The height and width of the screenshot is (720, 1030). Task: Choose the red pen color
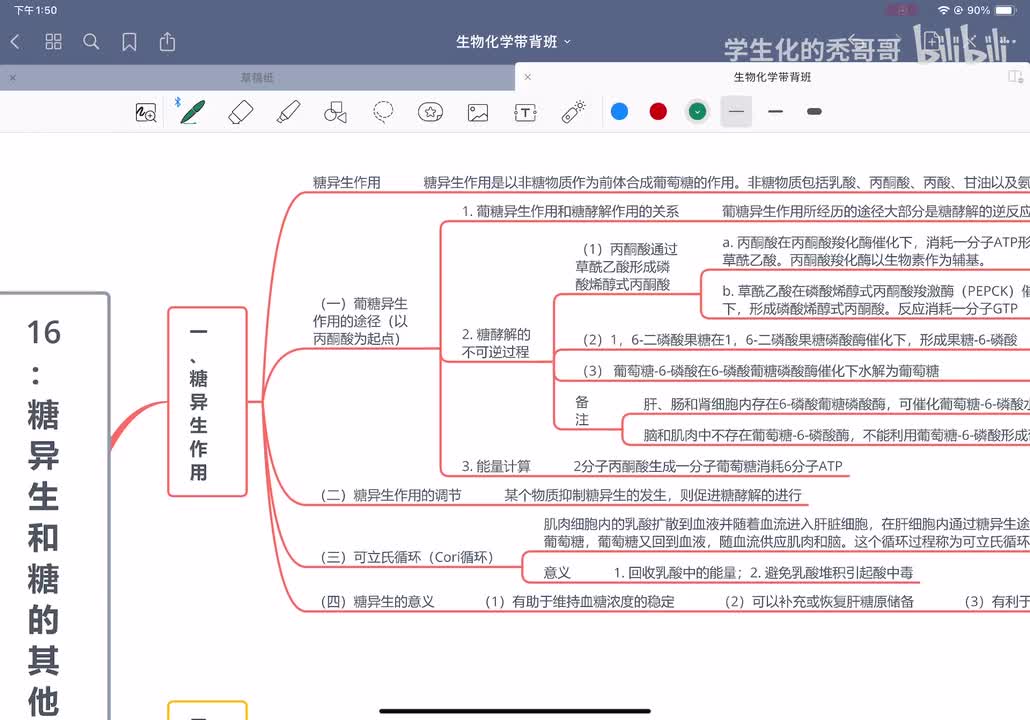coord(658,112)
